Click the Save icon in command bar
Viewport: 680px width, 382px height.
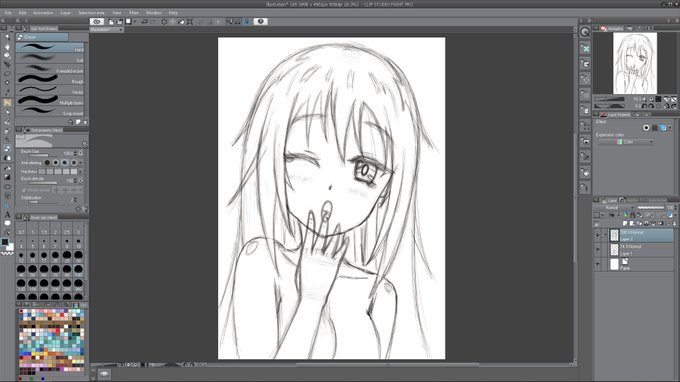[128, 22]
